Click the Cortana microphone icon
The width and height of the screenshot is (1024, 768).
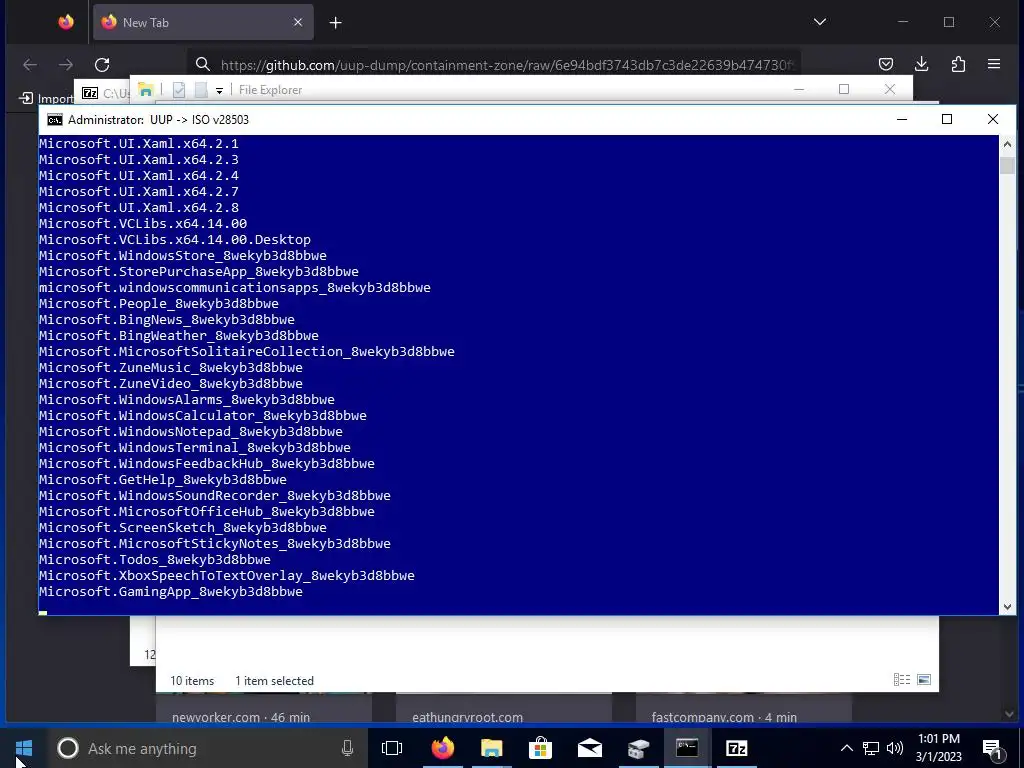[x=347, y=748]
